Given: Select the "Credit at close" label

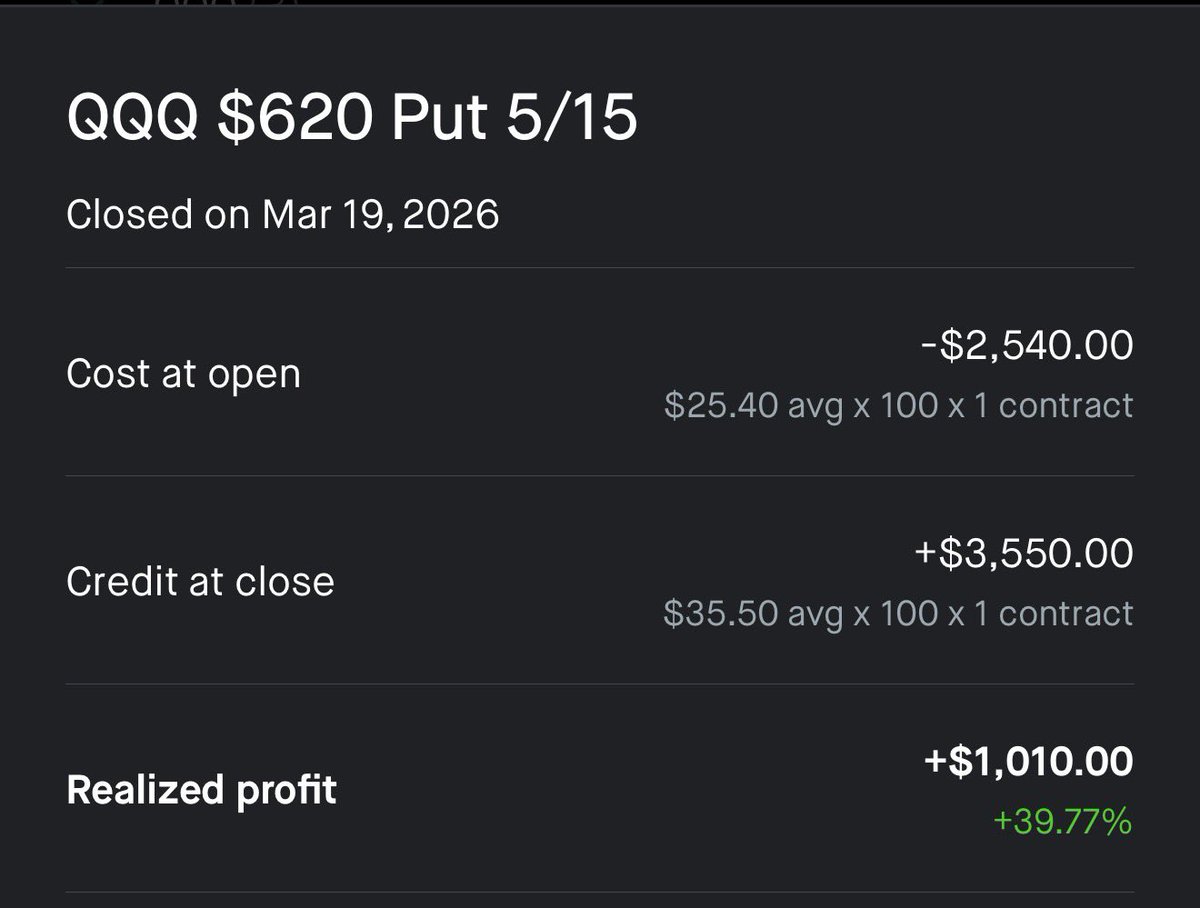Looking at the screenshot, I should pos(200,582).
